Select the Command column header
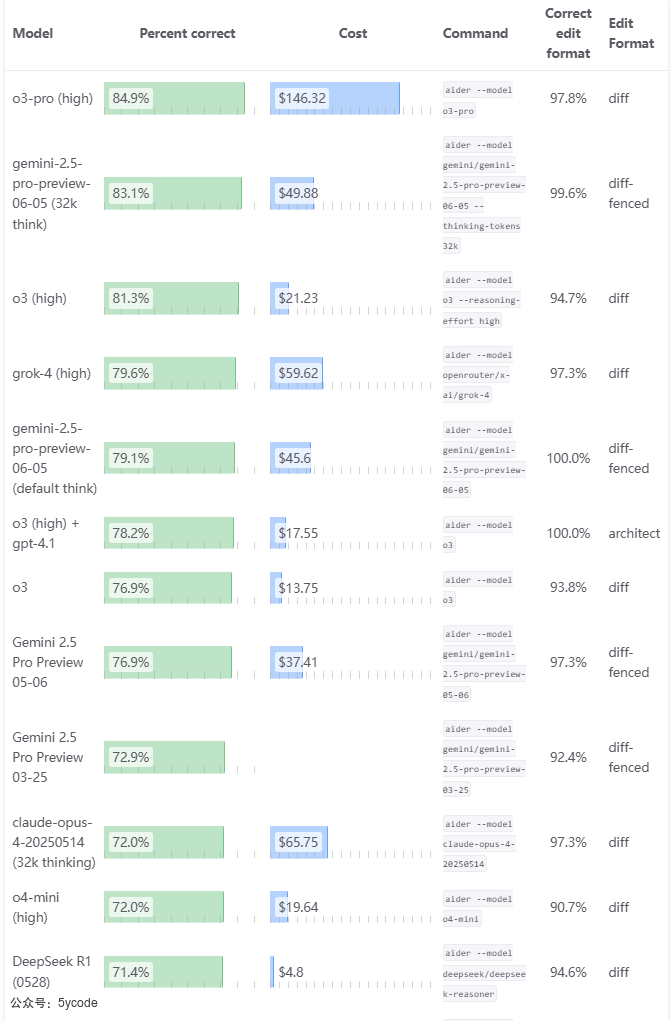Screen dimensions: 671x1021 (x=475, y=33)
